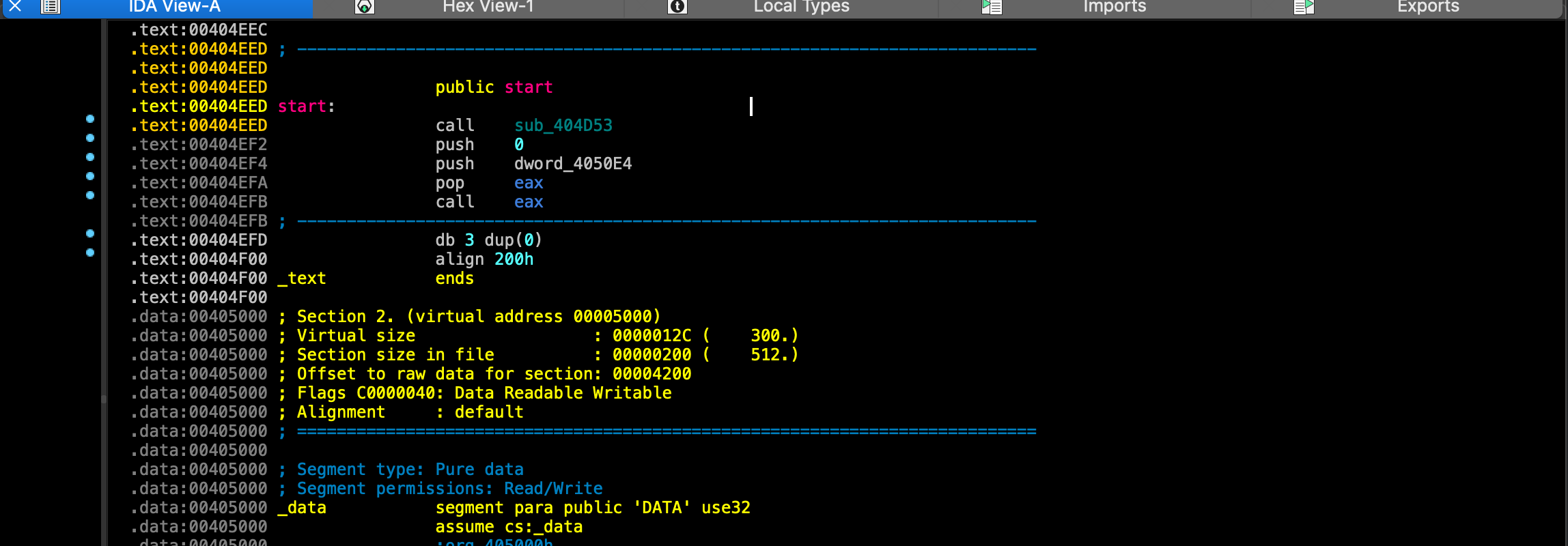The image size is (1568, 546).
Task: Select the 'align 200h' directive
Action: point(484,259)
